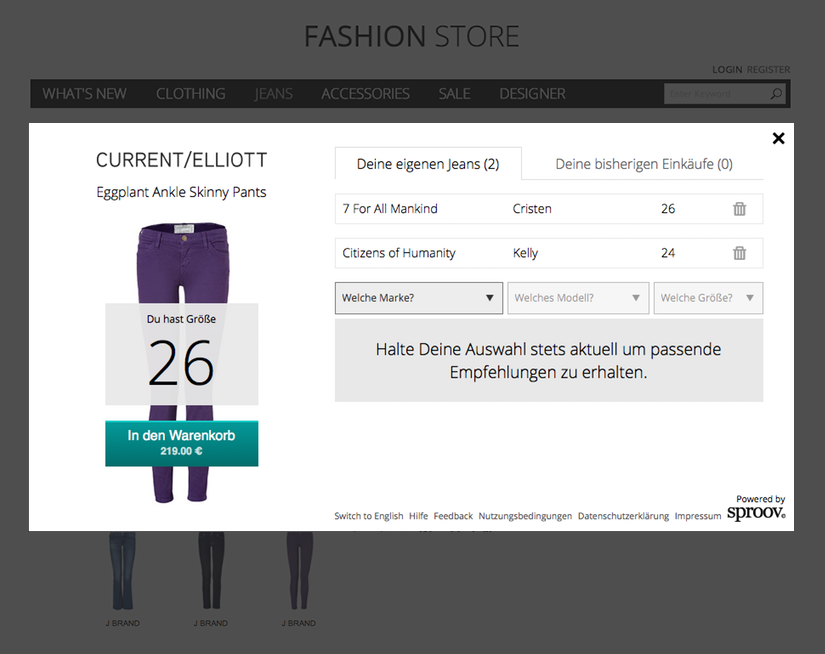Click the LOGIN link
Viewport: 825px width, 654px height.
click(727, 69)
